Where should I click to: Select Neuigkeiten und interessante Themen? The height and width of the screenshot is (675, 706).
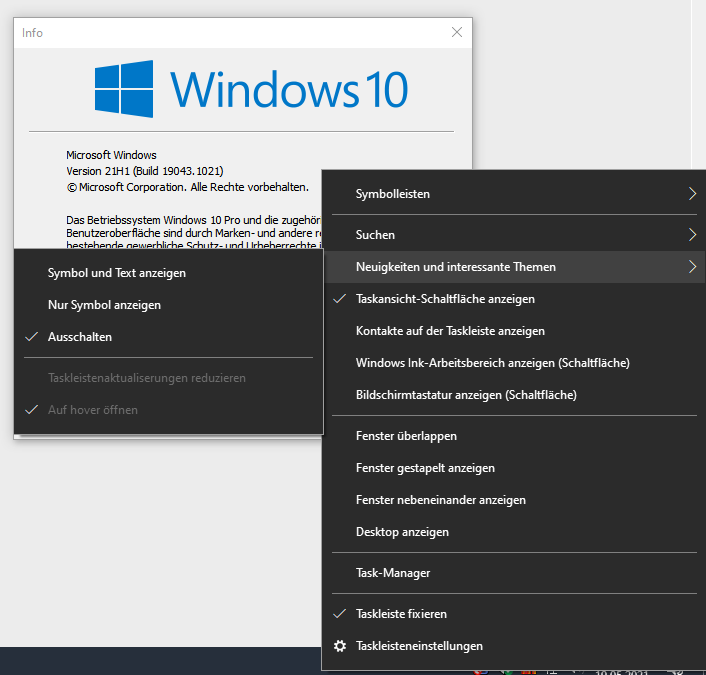coord(514,267)
